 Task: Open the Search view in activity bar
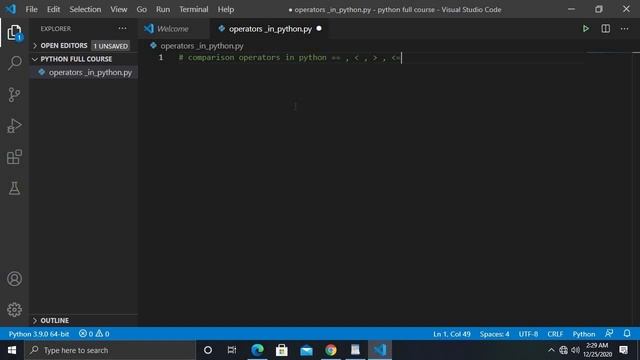coord(14,63)
